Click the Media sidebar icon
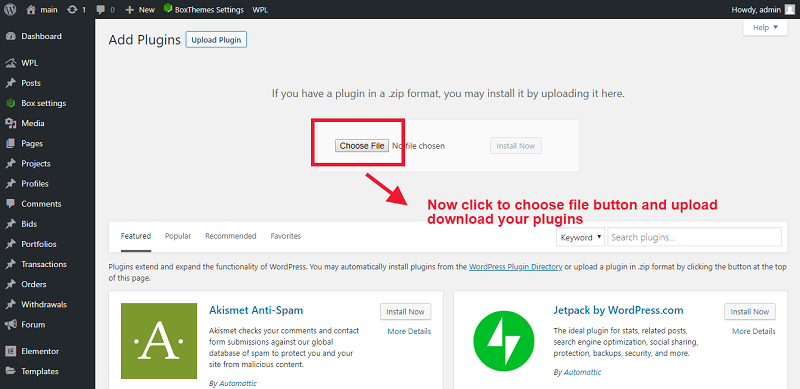 (x=10, y=124)
